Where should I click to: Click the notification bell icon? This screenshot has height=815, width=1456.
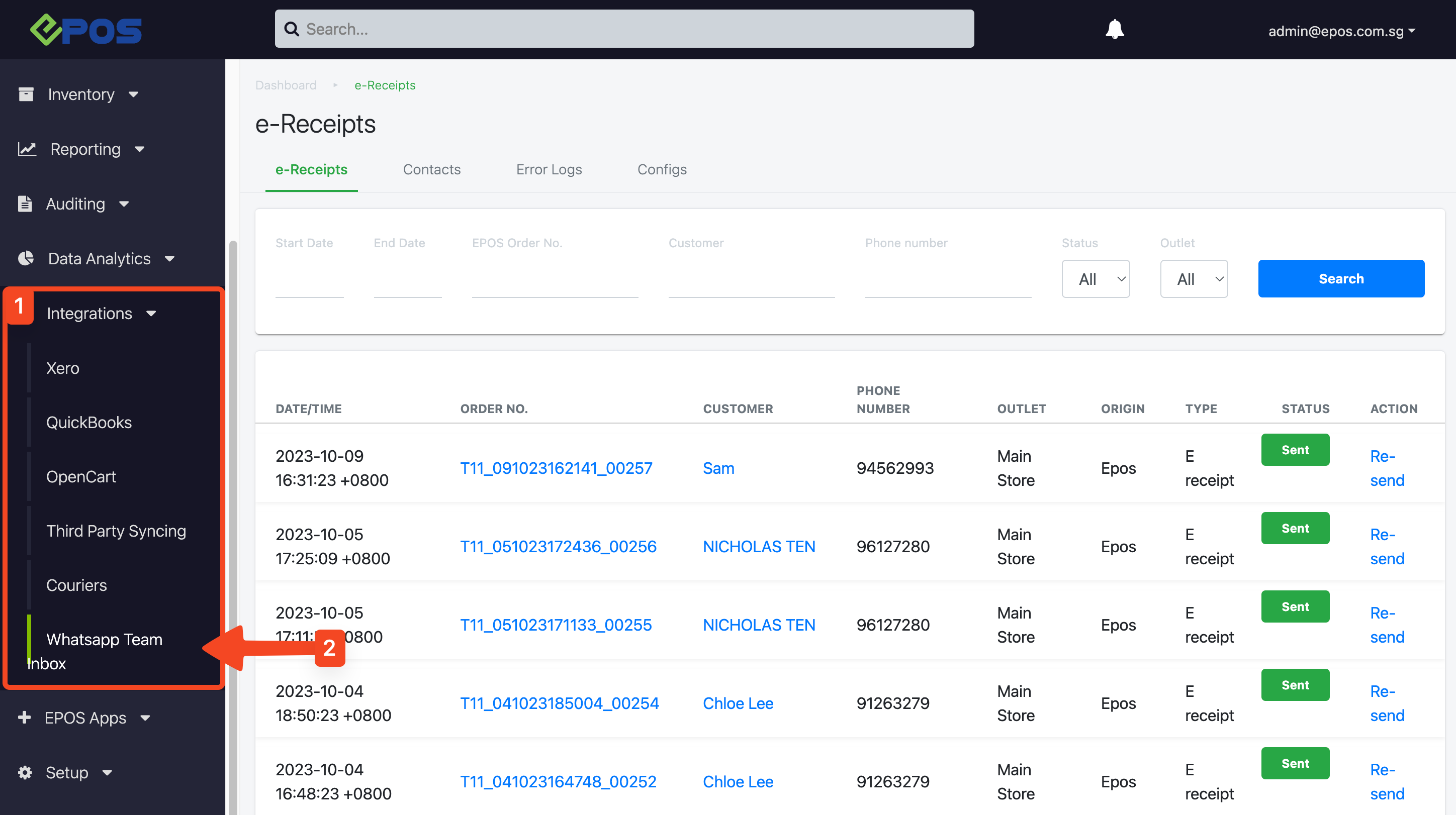pyautogui.click(x=1114, y=29)
